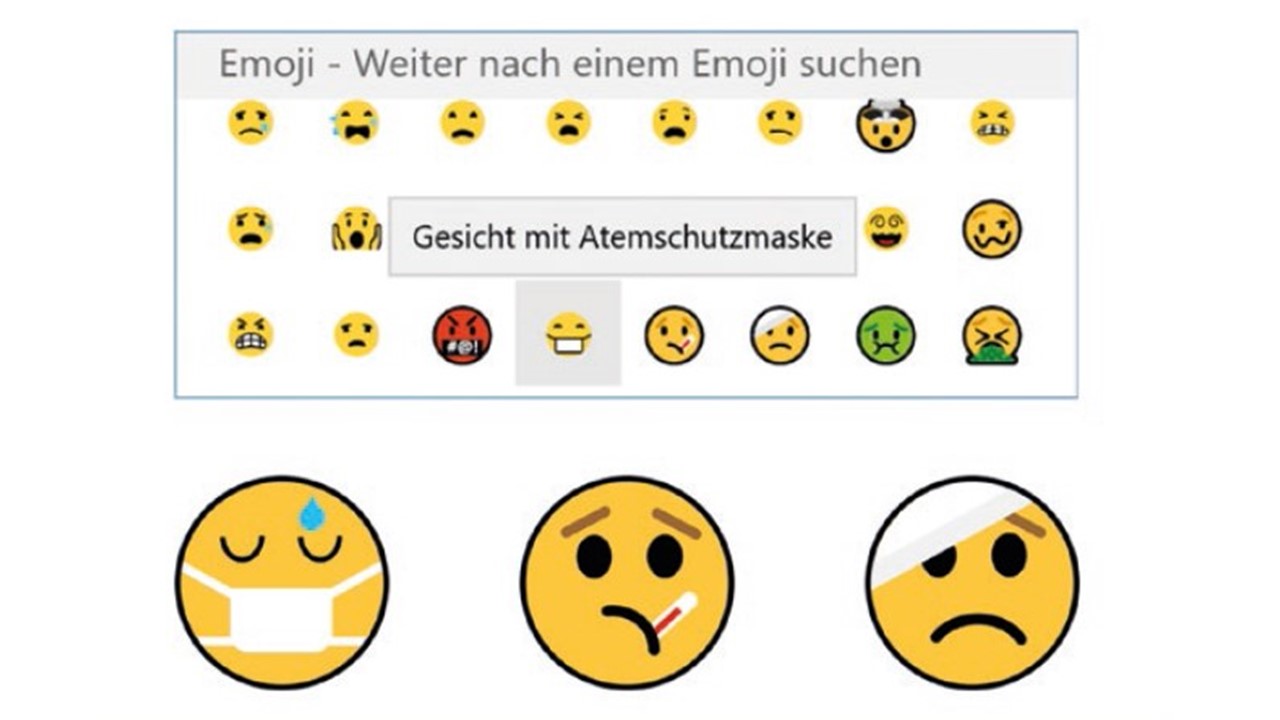Image resolution: width=1280 pixels, height=720 pixels.
Task: Click the large masked face illustration
Action: tap(282, 581)
